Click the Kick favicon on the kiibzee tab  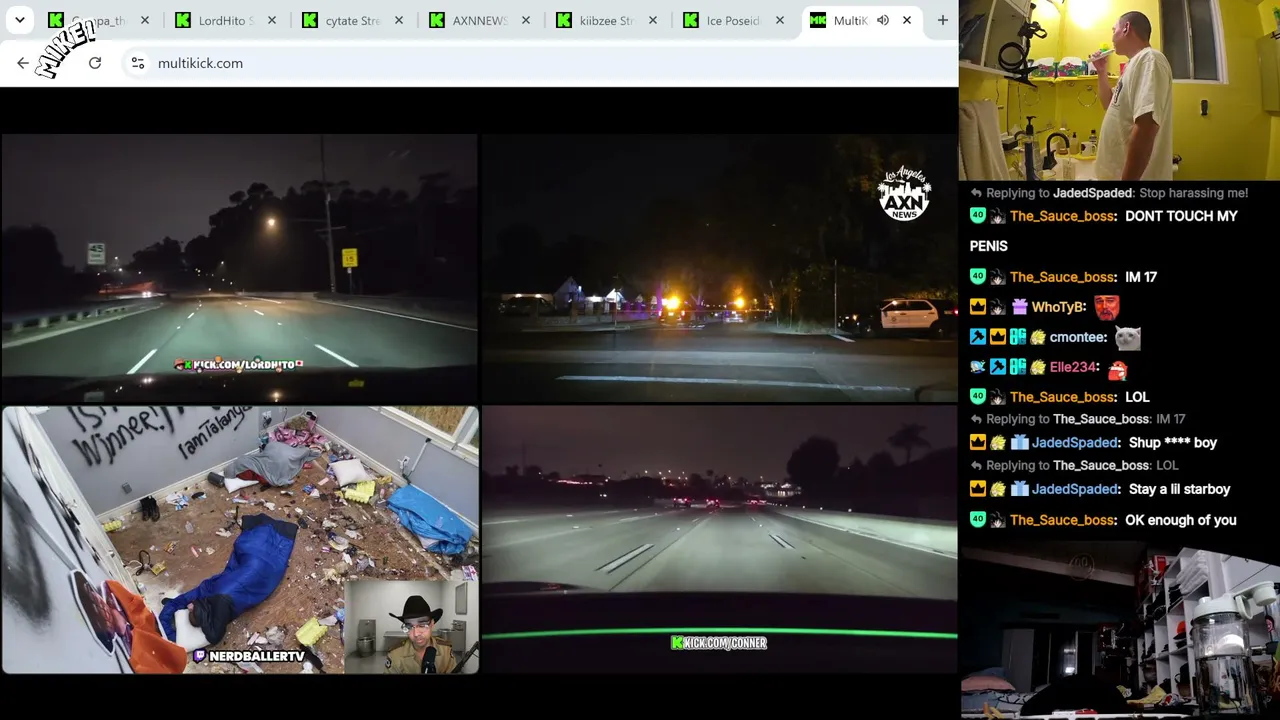click(x=564, y=20)
